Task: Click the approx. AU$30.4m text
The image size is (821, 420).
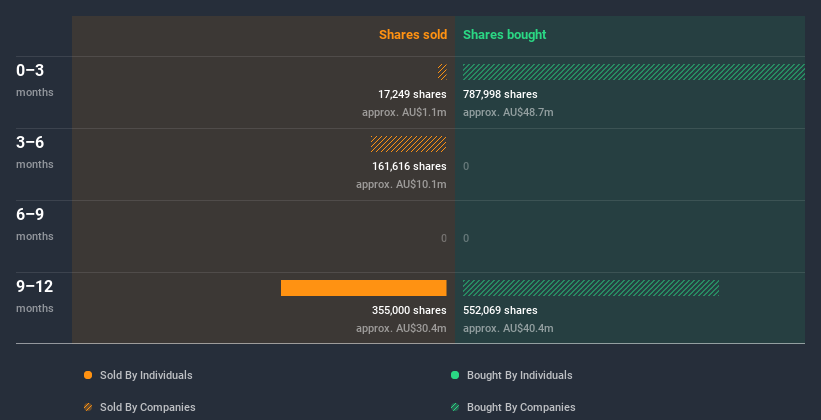Action: point(401,328)
